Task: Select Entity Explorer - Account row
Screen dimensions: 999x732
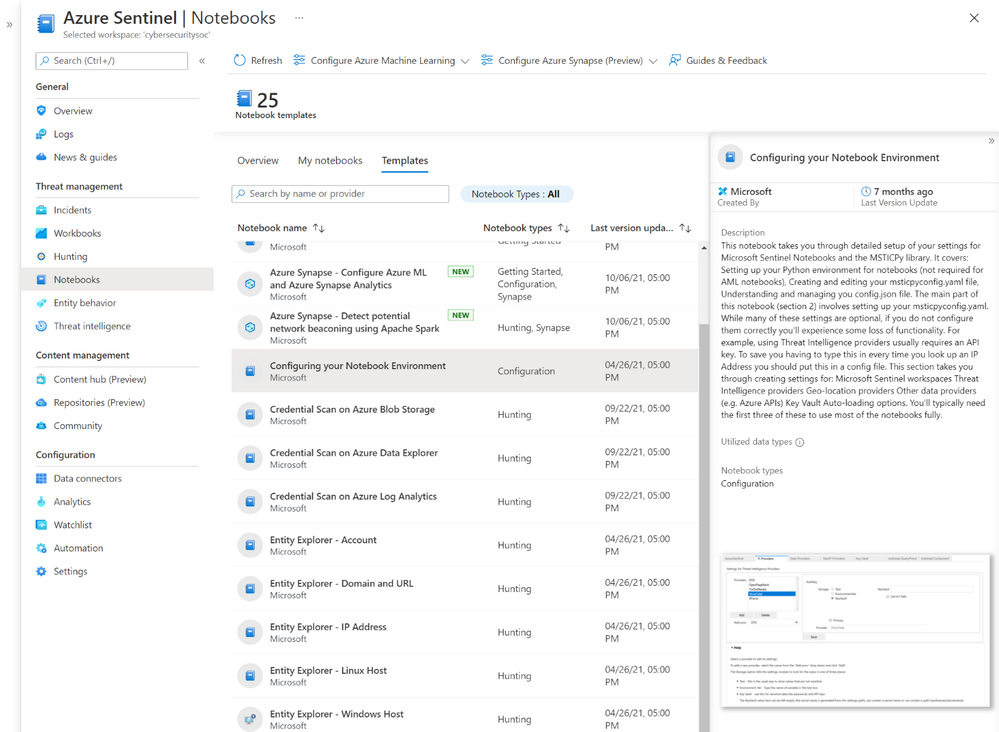Action: click(x=465, y=545)
